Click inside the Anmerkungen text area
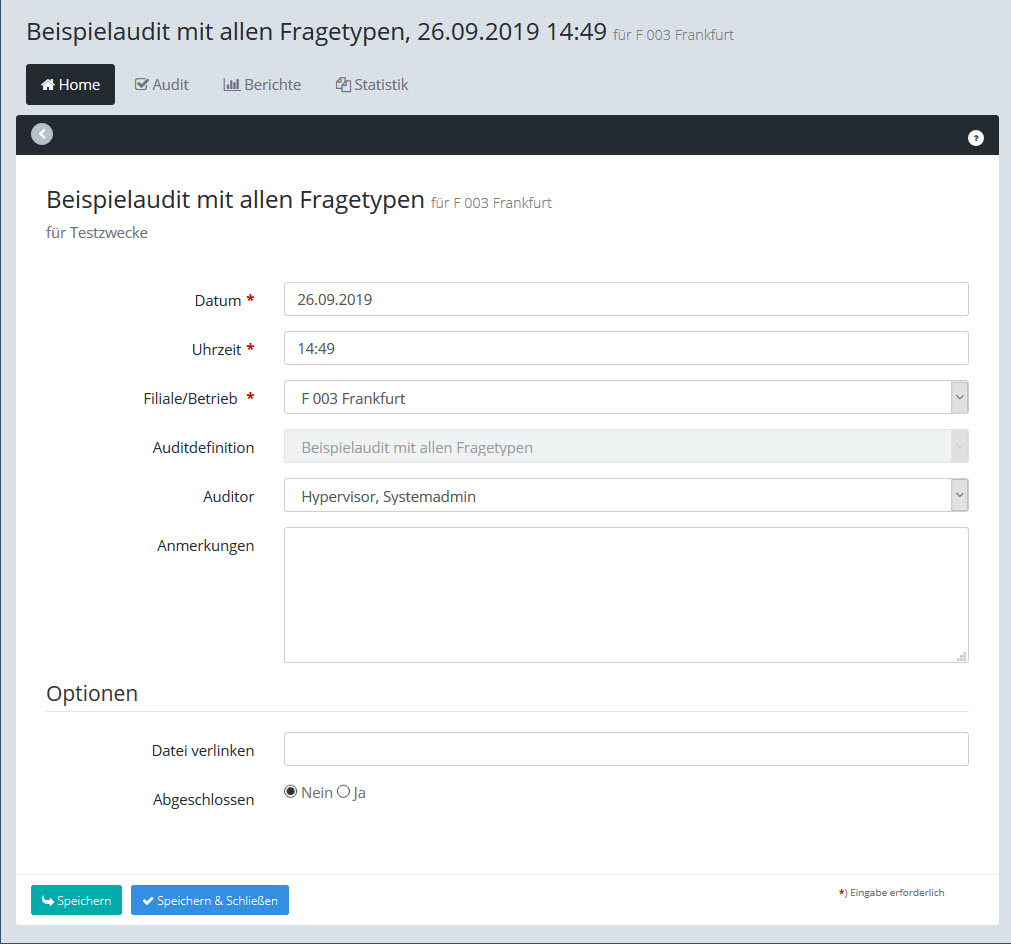 click(x=626, y=594)
